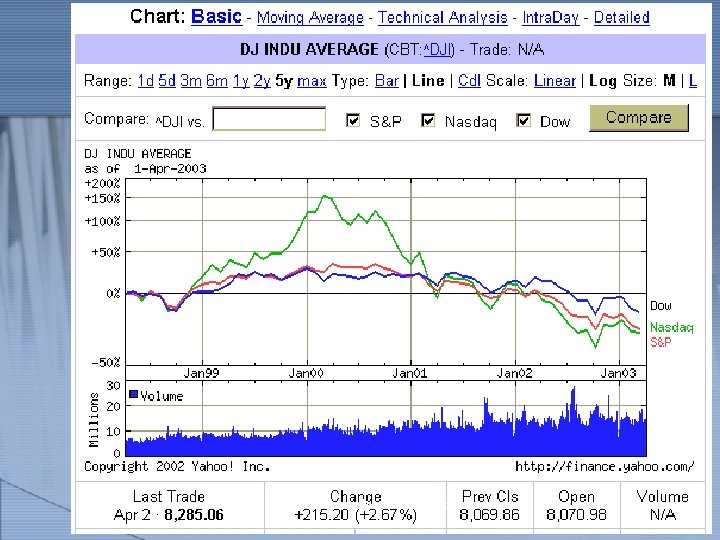Click the Jan02 axis label
Image resolution: width=720 pixels, height=540 pixels.
(515, 373)
